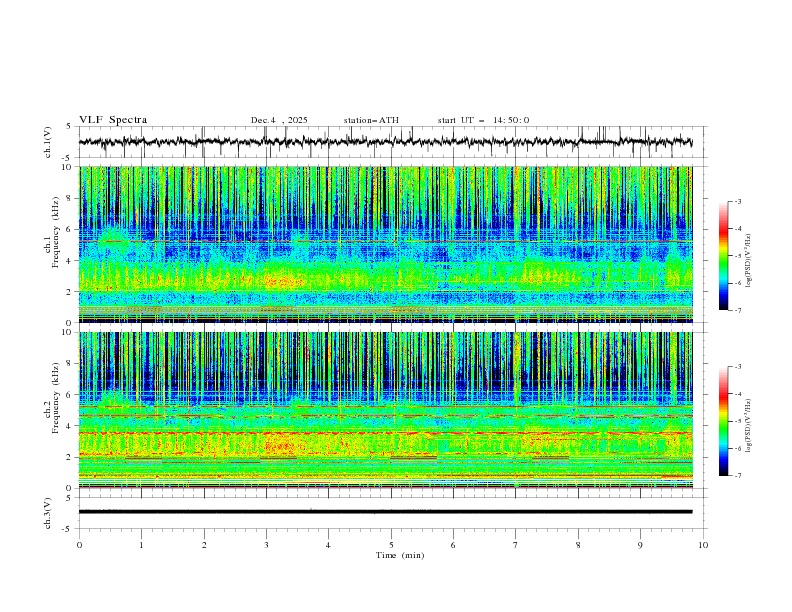Click the ch.2 colorbar "log(PSD)(V²/Hz)" label

point(749,425)
